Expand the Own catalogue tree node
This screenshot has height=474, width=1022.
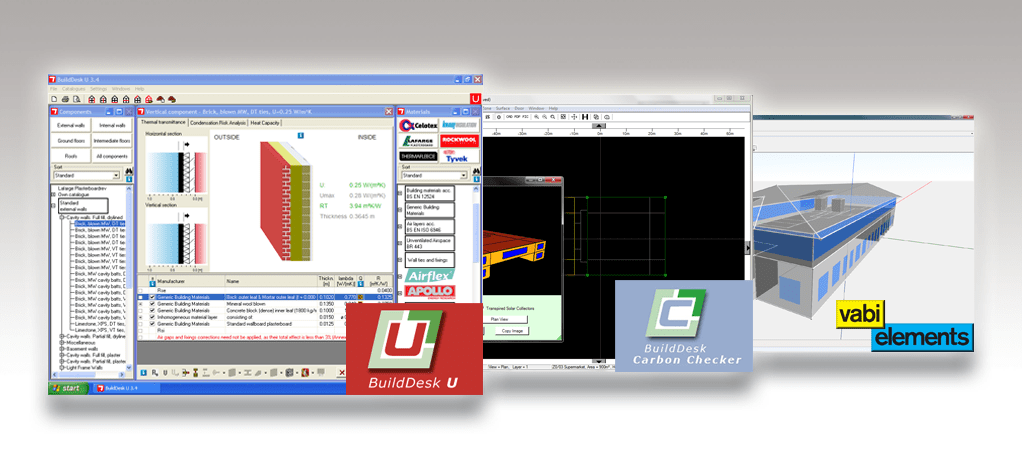(x=53, y=194)
